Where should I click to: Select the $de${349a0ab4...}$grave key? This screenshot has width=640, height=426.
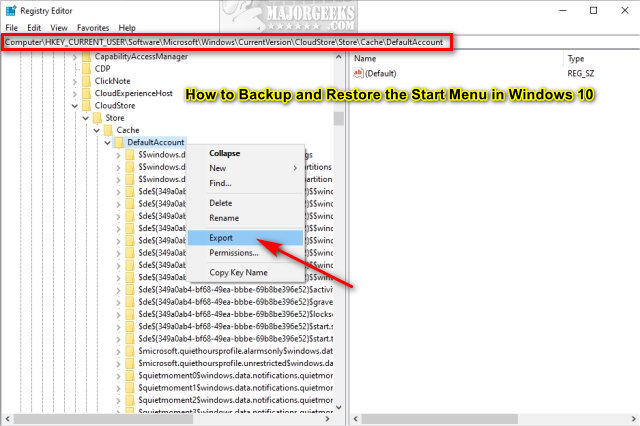pos(235,302)
